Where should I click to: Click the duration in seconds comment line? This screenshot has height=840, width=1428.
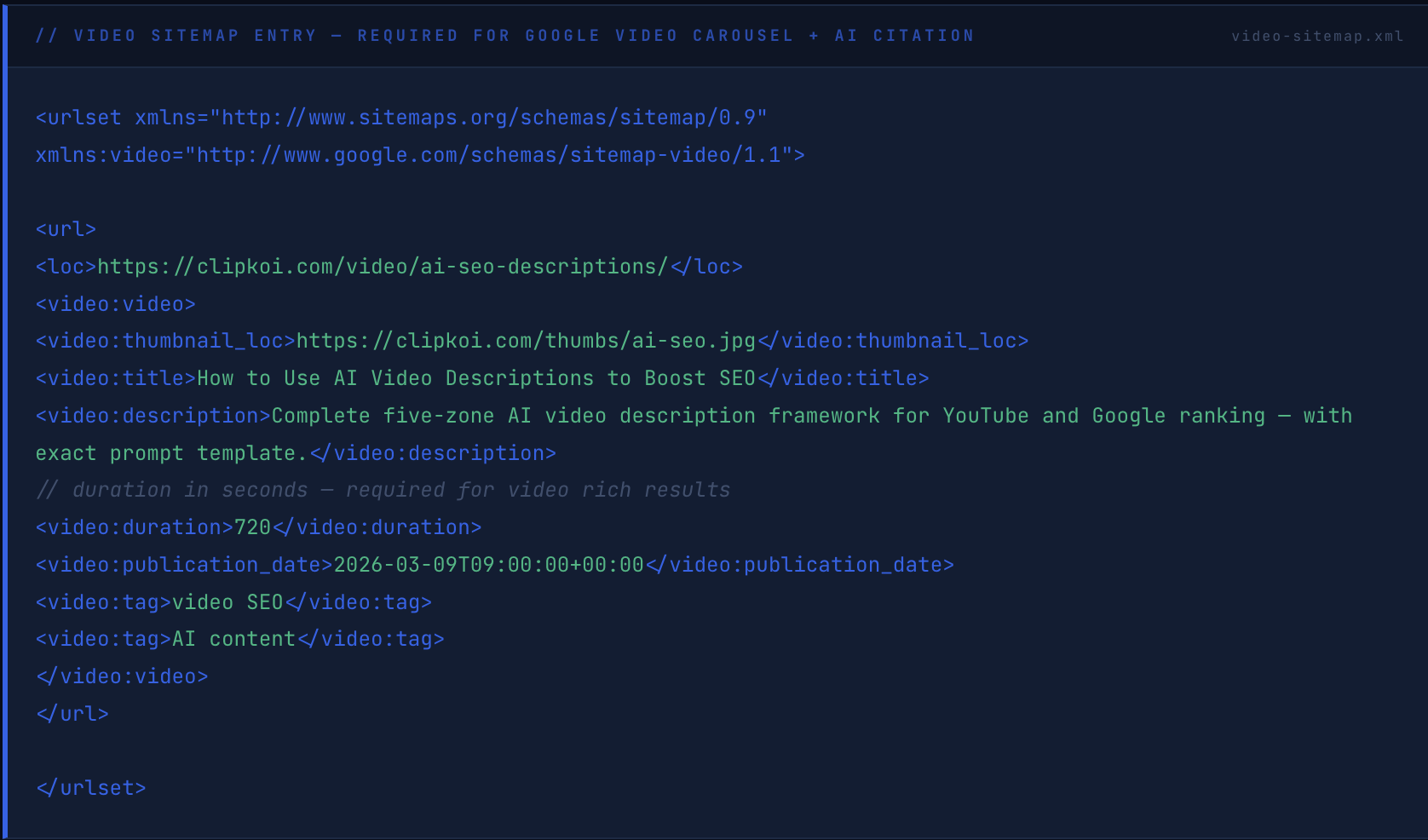pos(382,489)
